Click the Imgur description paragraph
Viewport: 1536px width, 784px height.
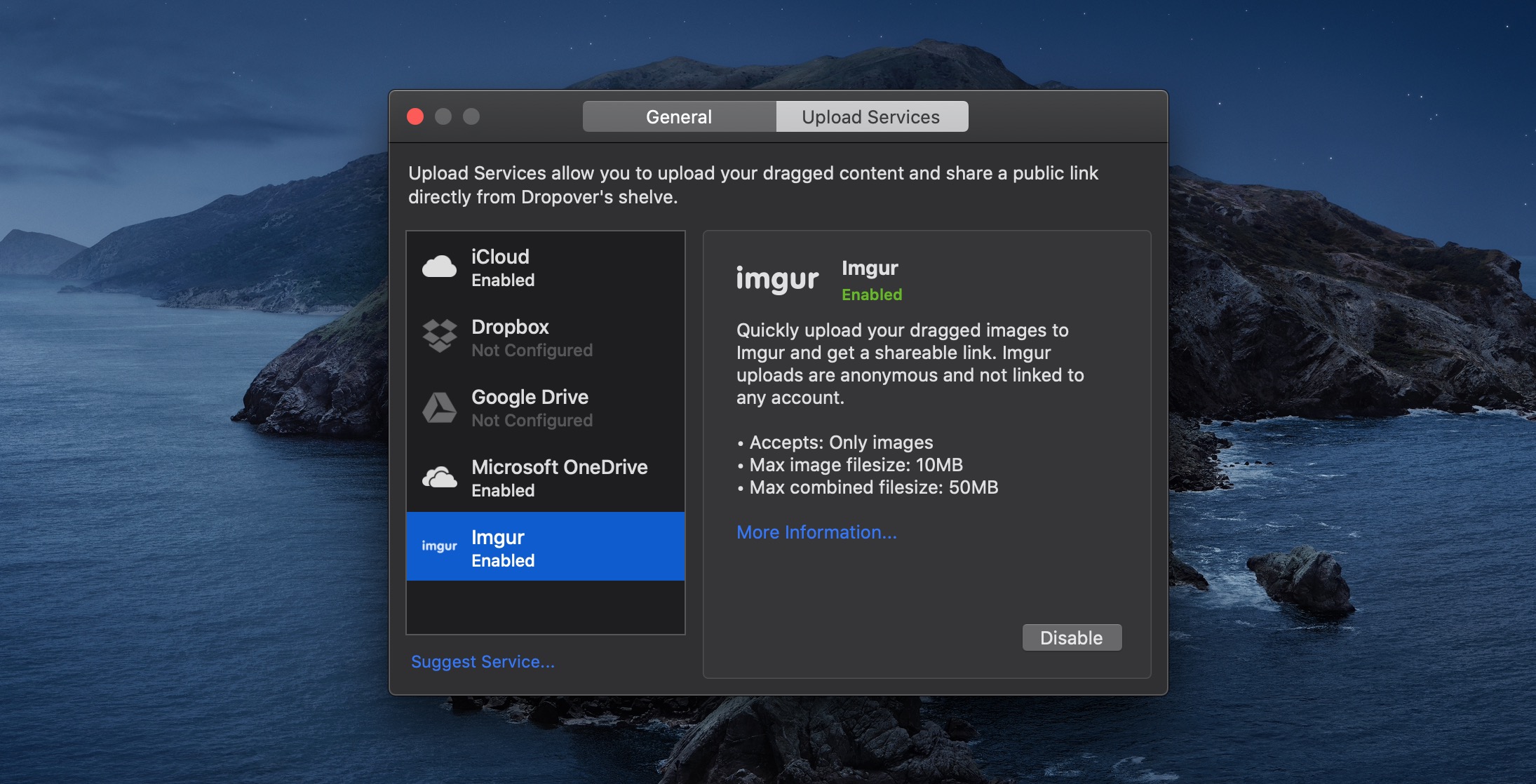click(x=910, y=364)
